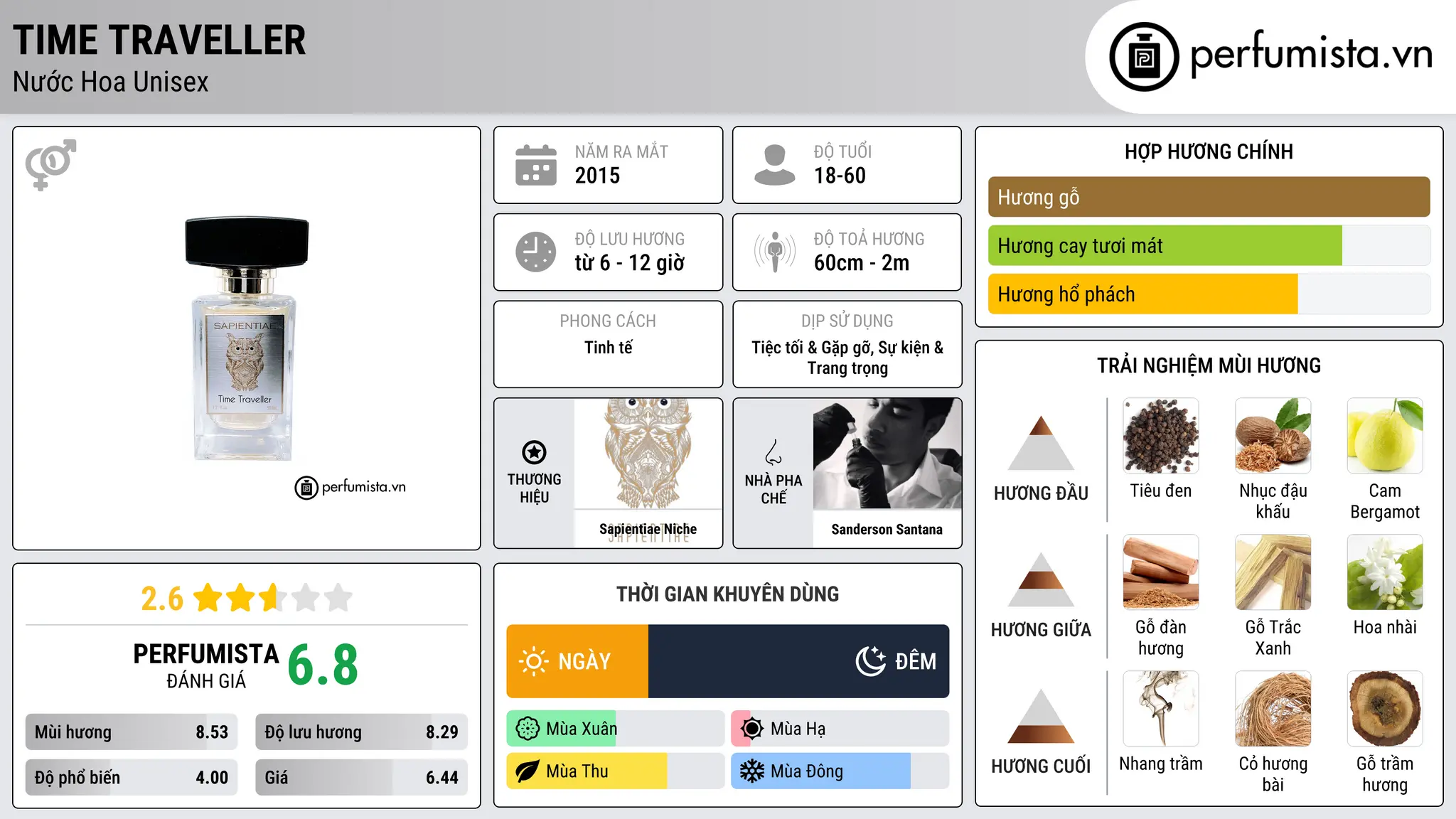Click the Hương giữa pyramid icon
Viewport: 1456px width, 819px height.
[1041, 579]
